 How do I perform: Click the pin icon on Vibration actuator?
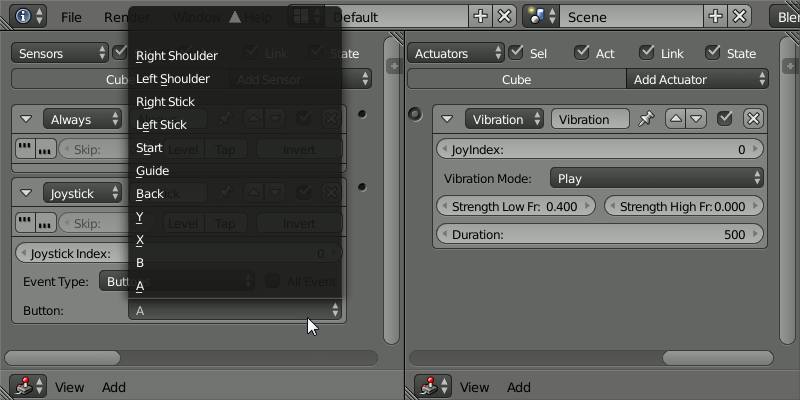click(x=646, y=119)
